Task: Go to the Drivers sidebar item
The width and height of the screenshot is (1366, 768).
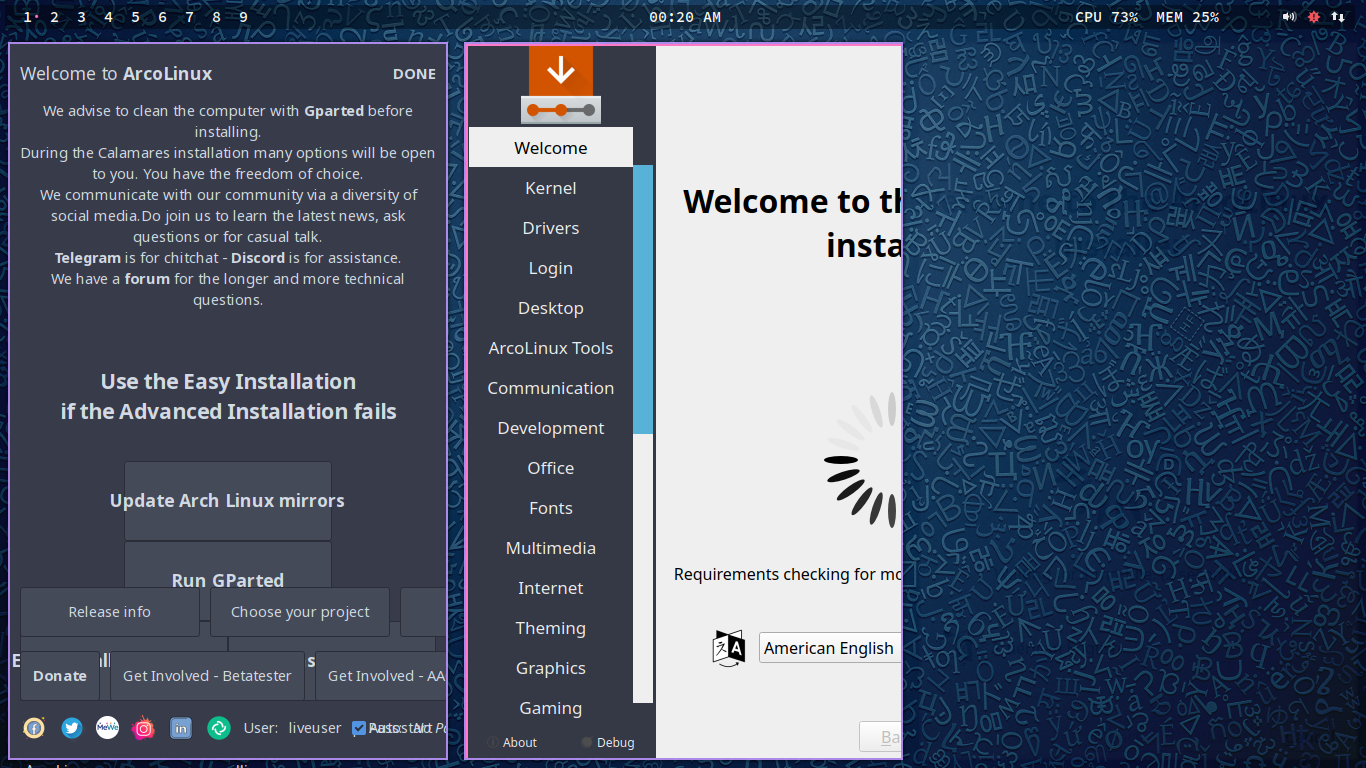Action: [551, 228]
